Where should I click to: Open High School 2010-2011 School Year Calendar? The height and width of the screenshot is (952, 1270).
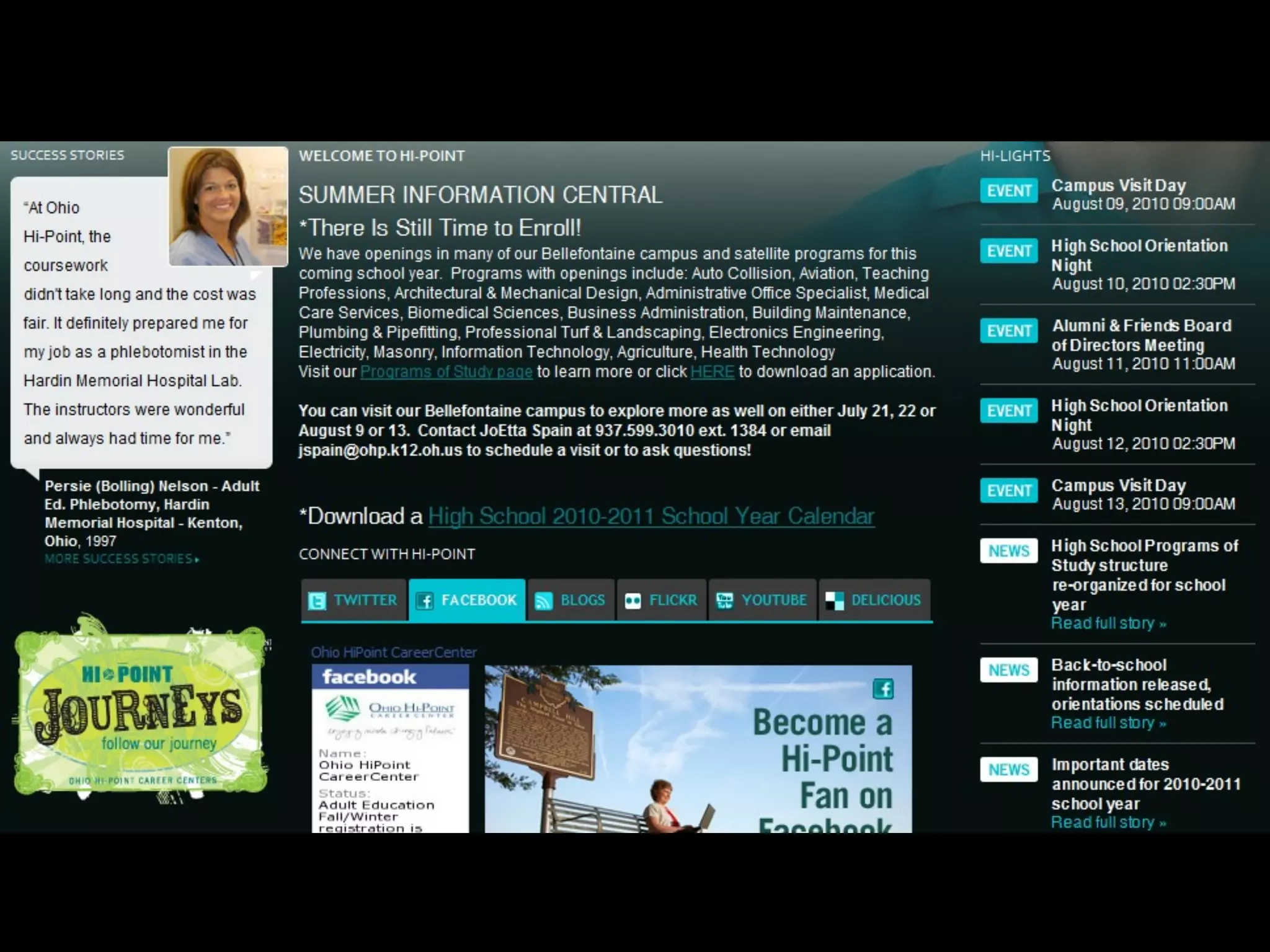(x=651, y=516)
